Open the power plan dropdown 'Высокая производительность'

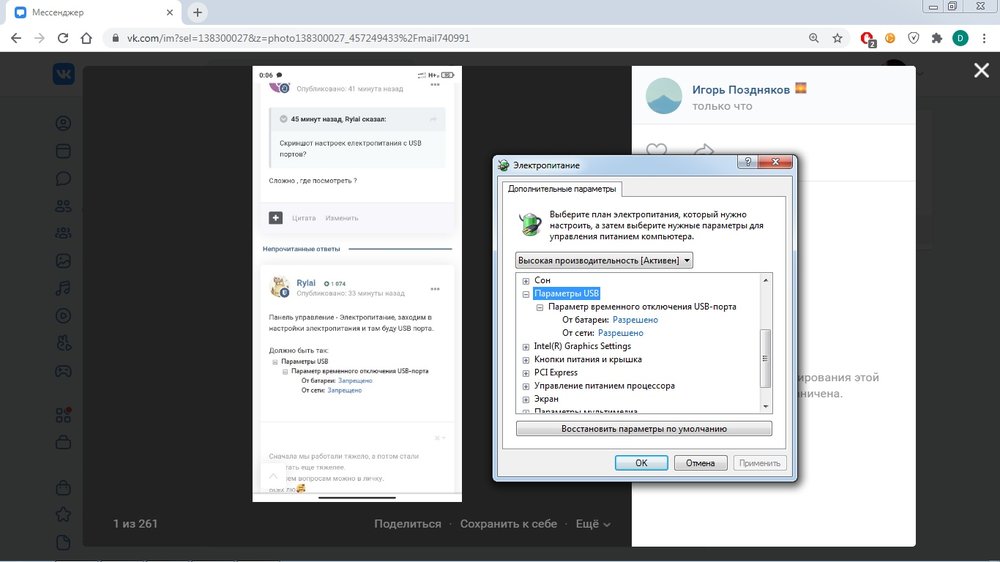click(604, 260)
